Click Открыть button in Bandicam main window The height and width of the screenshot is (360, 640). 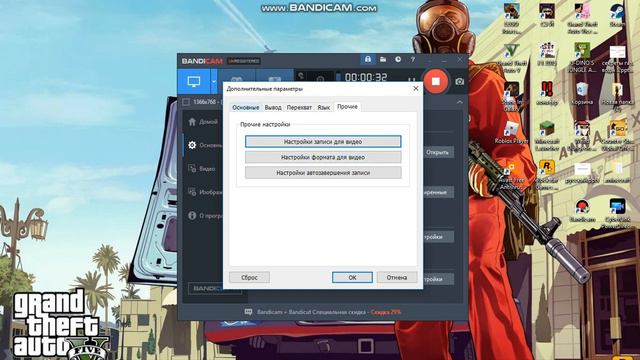tap(438, 152)
